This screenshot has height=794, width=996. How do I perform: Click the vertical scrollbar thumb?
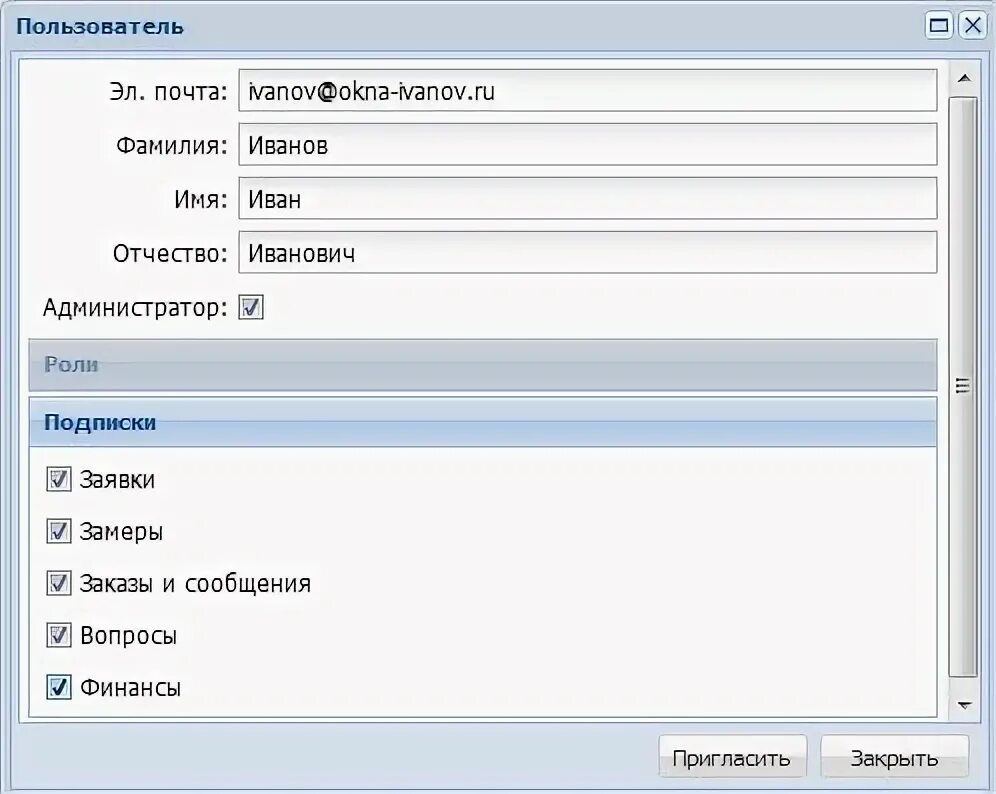pyautogui.click(x=962, y=386)
